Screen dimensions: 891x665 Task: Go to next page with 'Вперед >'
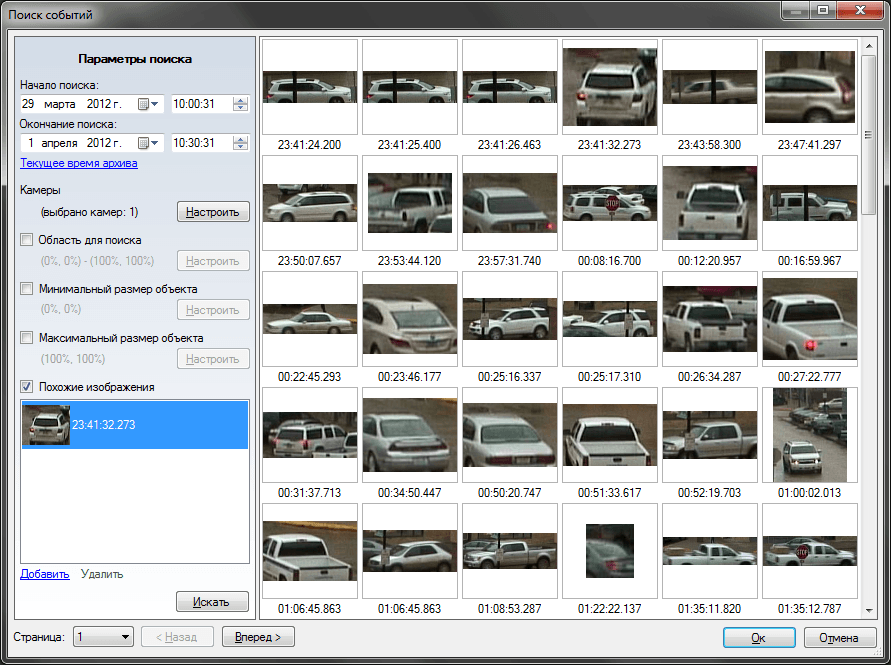pyautogui.click(x=258, y=637)
